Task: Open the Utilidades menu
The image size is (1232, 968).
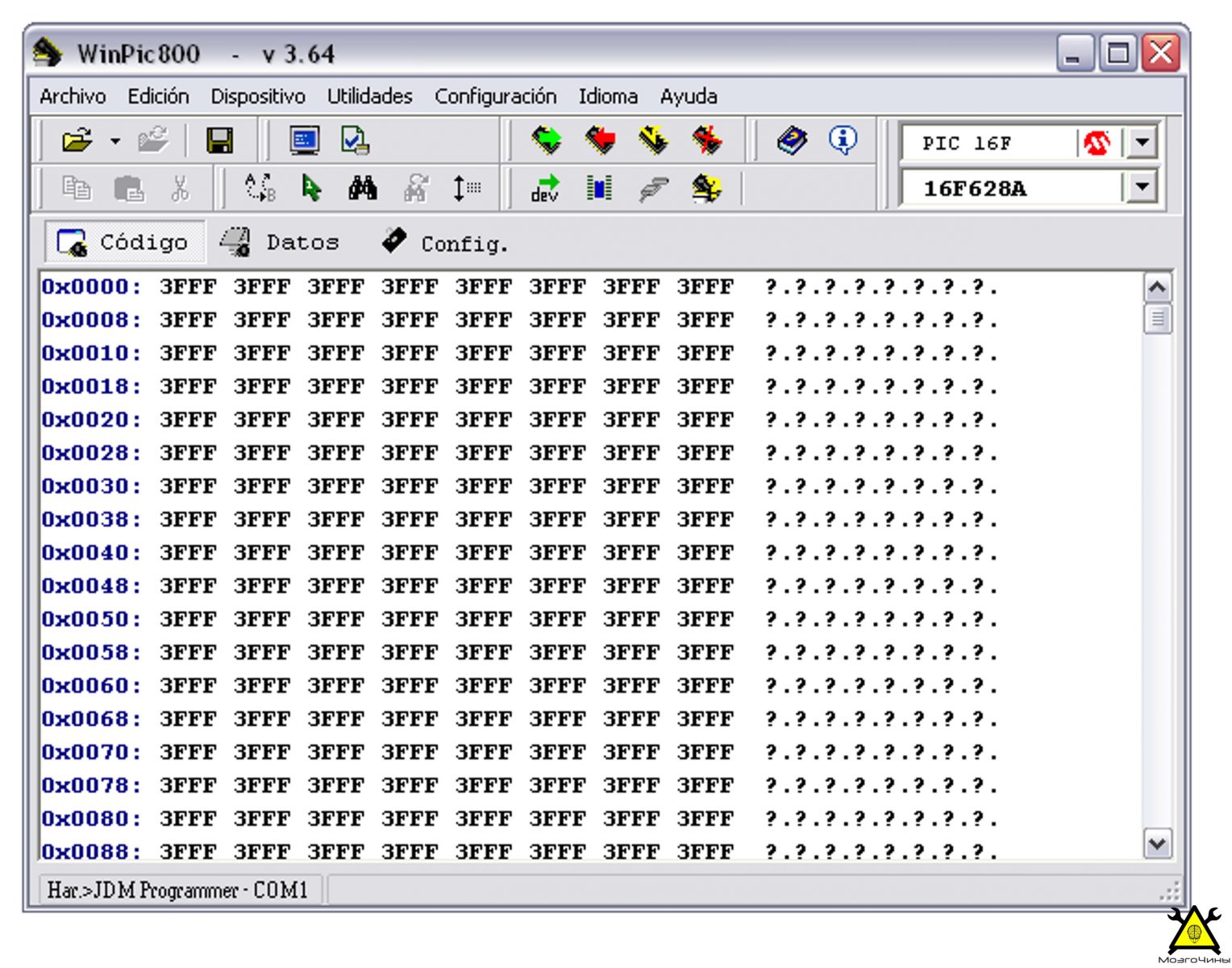Action: (x=369, y=97)
